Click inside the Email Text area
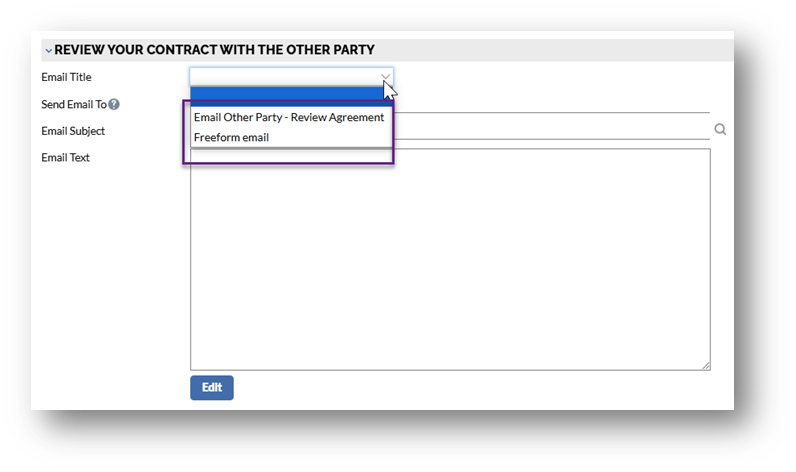Viewport: 796px width, 472px height. (450, 260)
